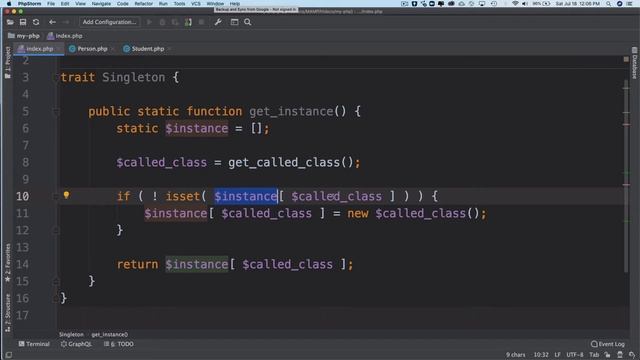The height and width of the screenshot is (360, 640).
Task: Click the Save All floppy disk icon
Action: (23, 22)
